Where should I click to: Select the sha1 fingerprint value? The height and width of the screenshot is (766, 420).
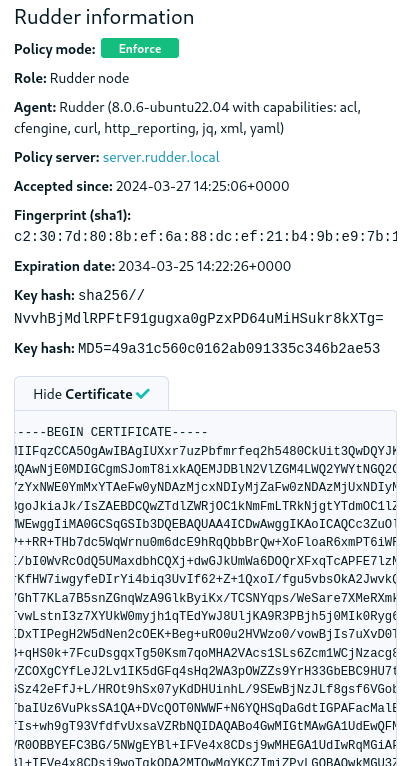[206, 236]
